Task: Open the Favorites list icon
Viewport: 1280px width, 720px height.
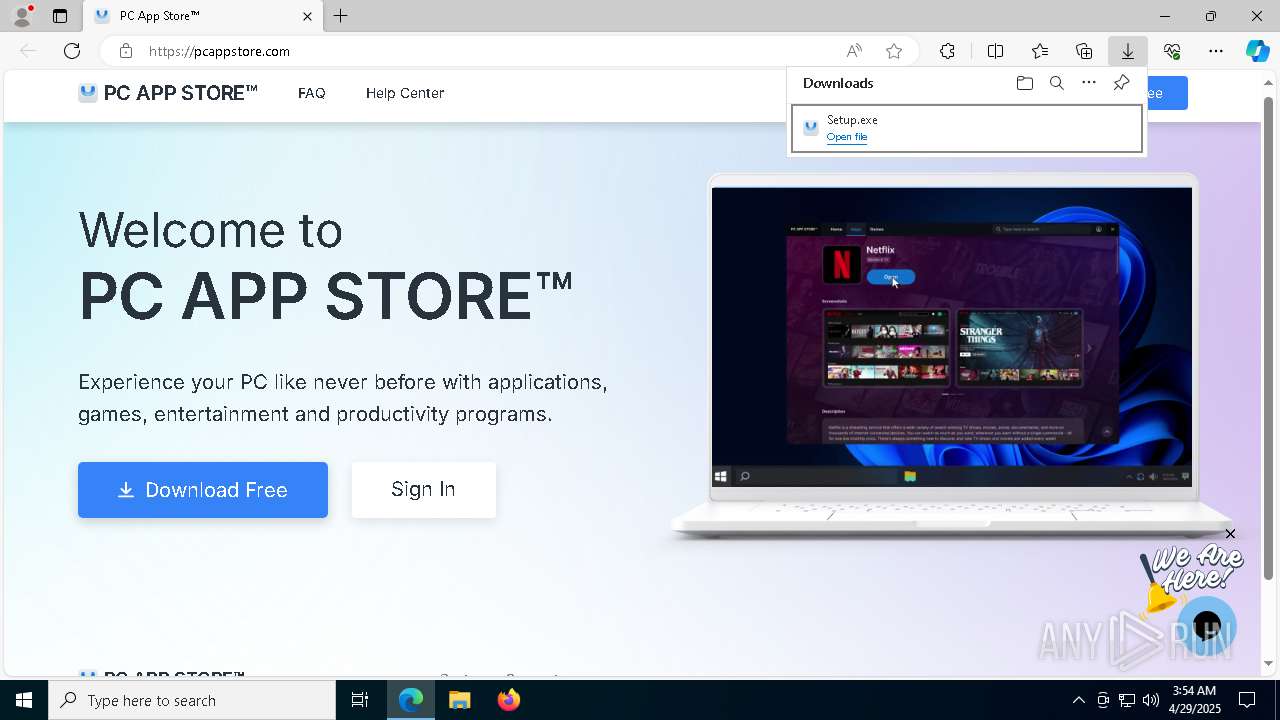Action: click(1040, 51)
